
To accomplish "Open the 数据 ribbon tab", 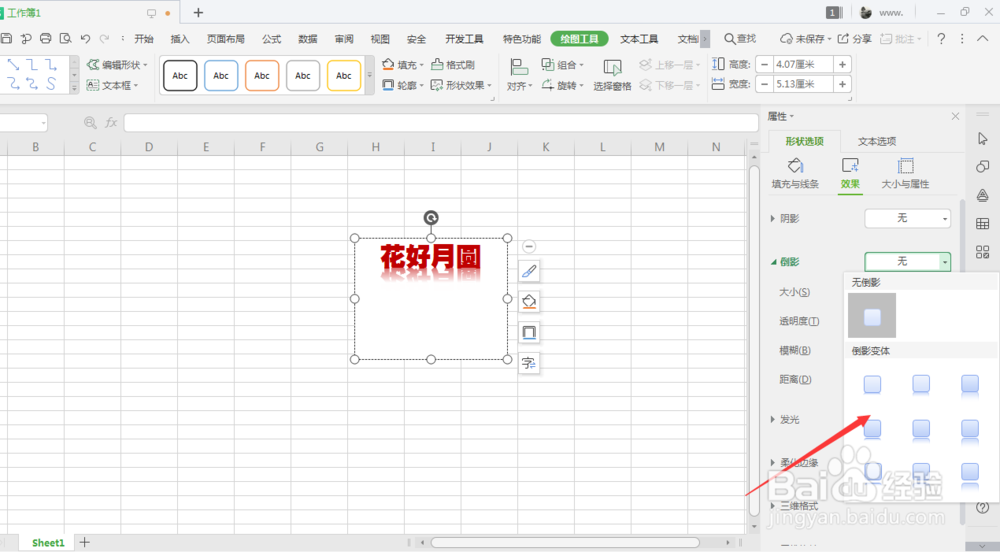I will pyautogui.click(x=308, y=39).
